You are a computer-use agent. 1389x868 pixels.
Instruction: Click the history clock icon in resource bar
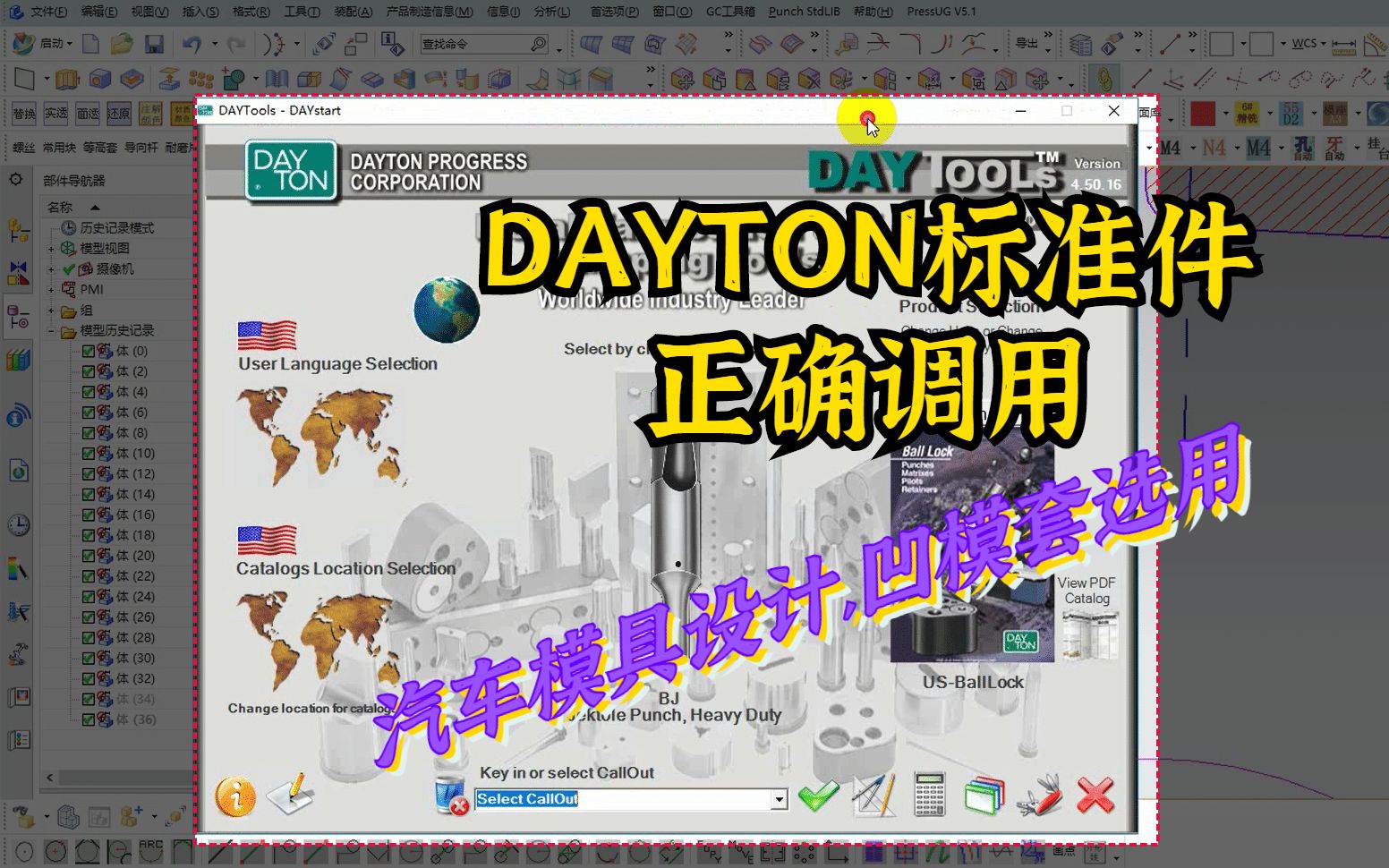19,524
